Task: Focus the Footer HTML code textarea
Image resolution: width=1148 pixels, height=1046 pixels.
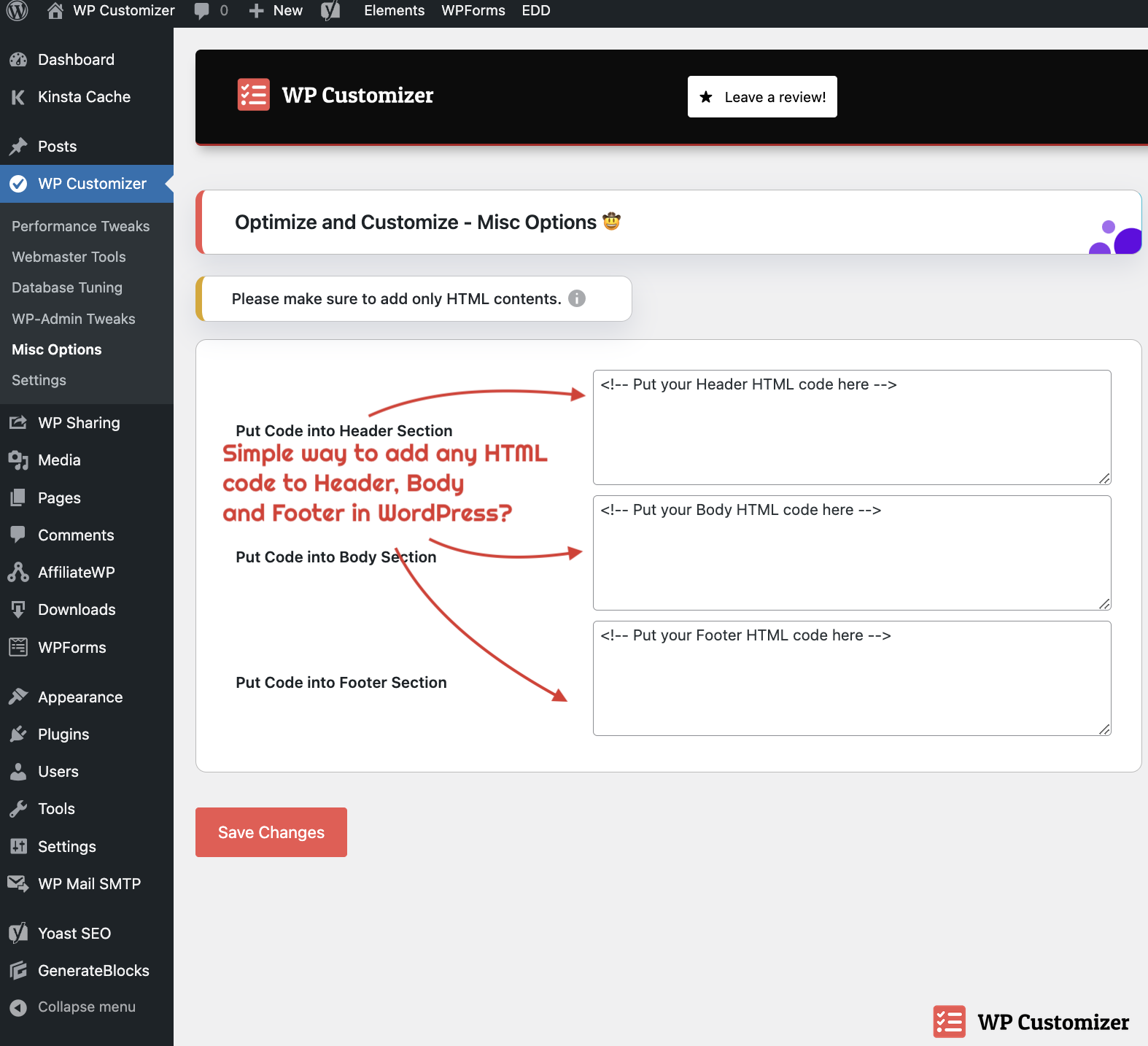Action: [x=852, y=678]
